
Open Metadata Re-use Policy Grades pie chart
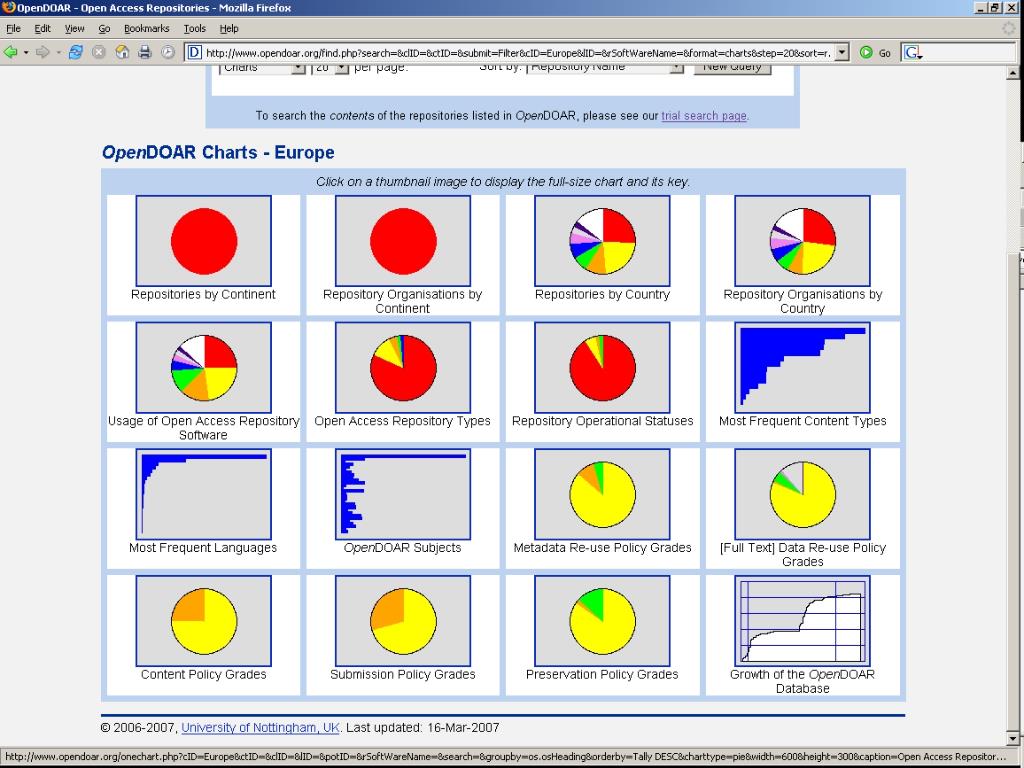click(602, 494)
